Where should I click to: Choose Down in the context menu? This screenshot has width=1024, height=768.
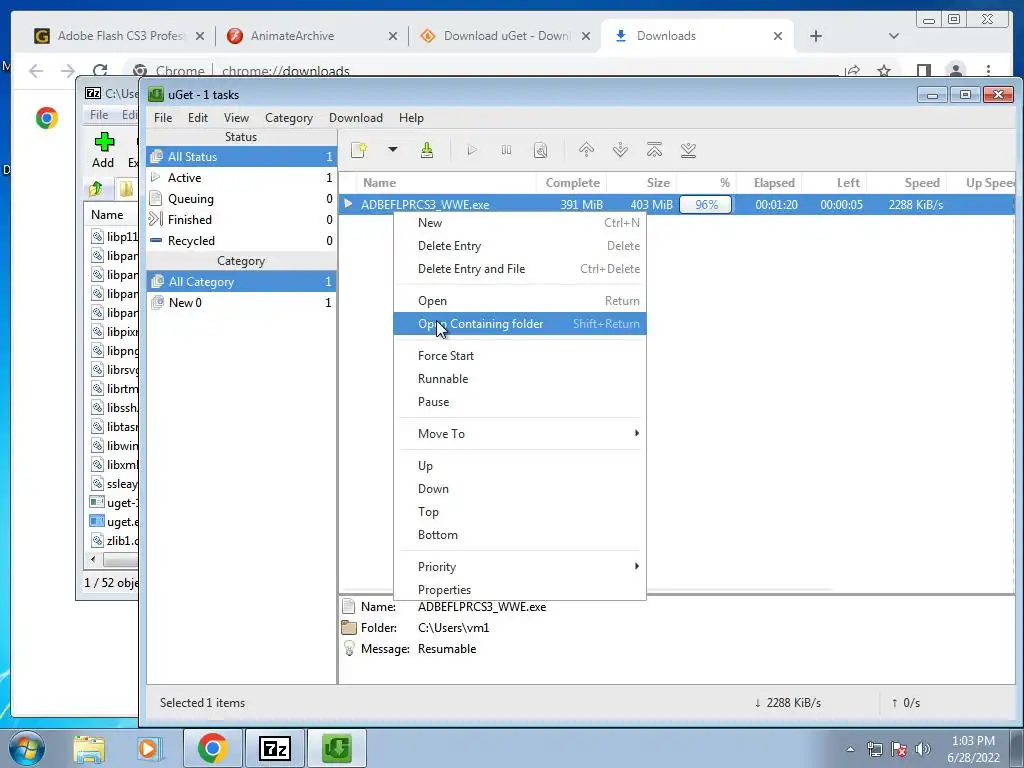520,488
